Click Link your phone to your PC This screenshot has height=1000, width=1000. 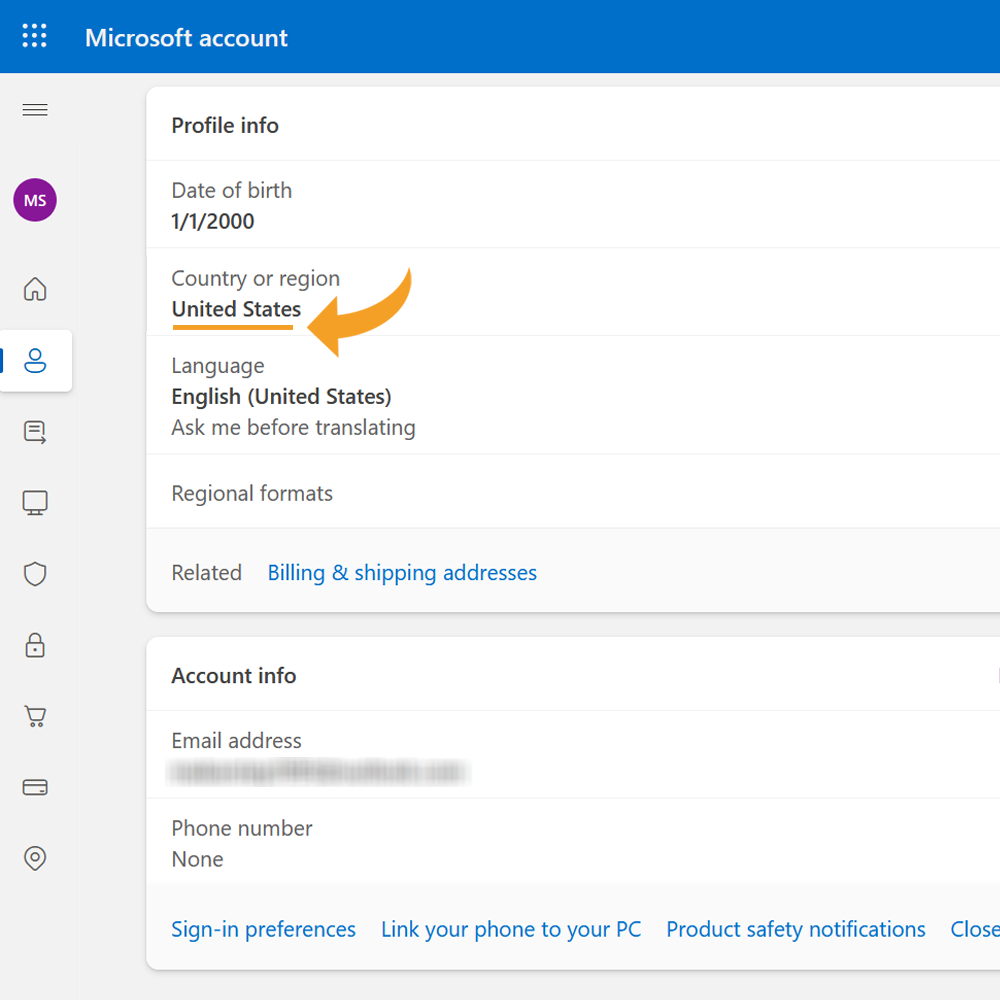(x=511, y=929)
